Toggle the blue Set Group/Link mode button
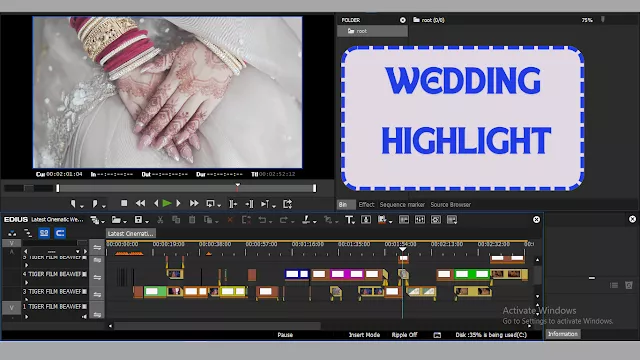640x360 pixels. (44, 233)
